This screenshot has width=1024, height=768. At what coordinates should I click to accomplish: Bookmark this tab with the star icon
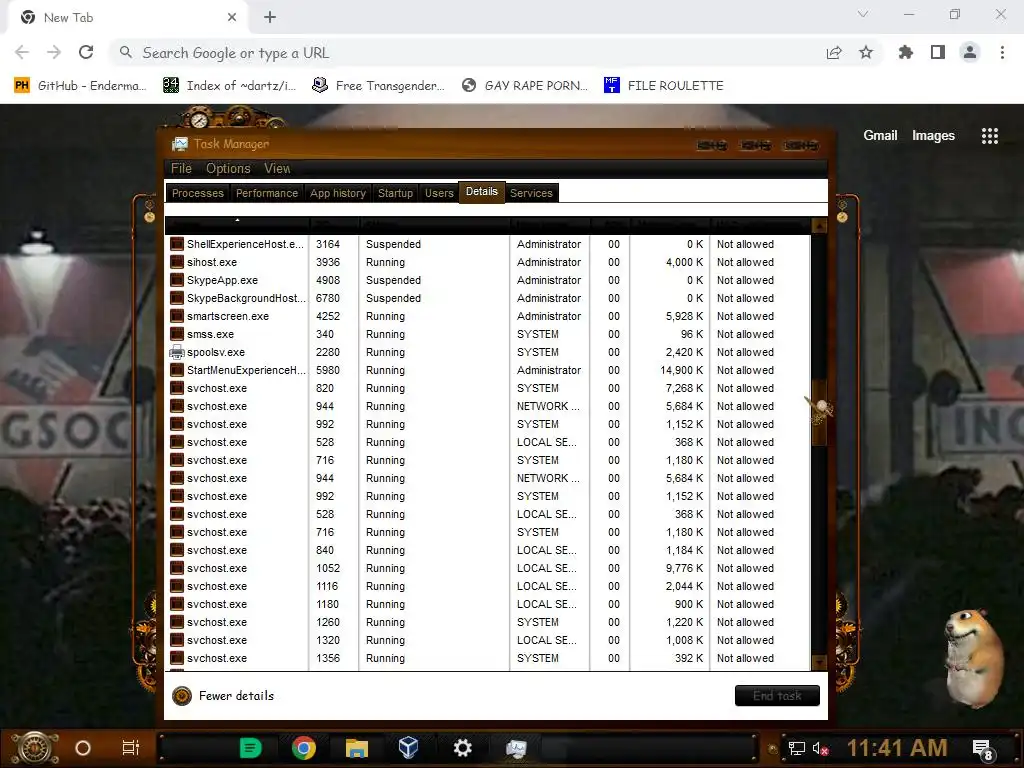click(866, 52)
